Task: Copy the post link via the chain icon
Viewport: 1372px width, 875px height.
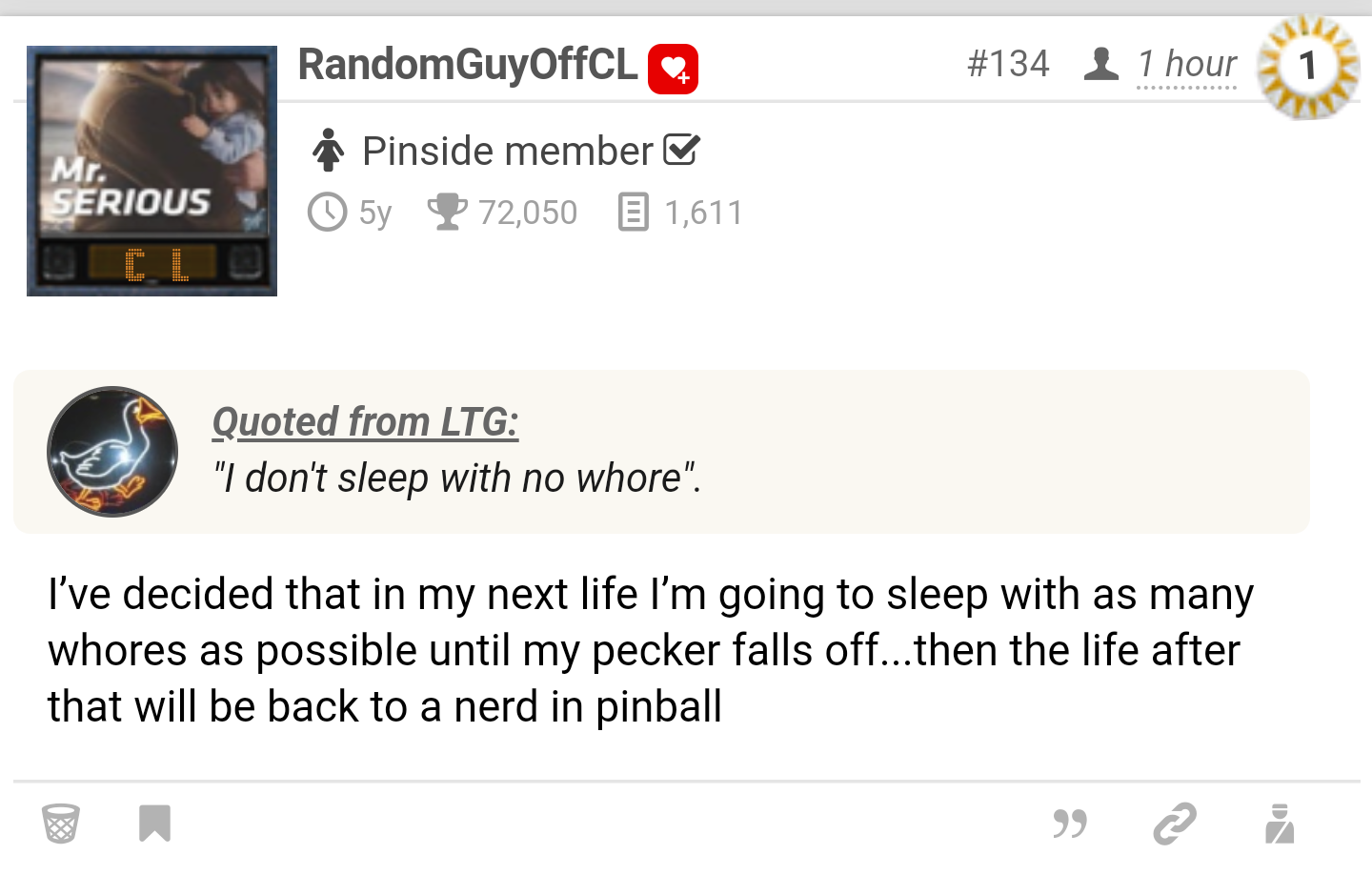Action: coord(1174,824)
